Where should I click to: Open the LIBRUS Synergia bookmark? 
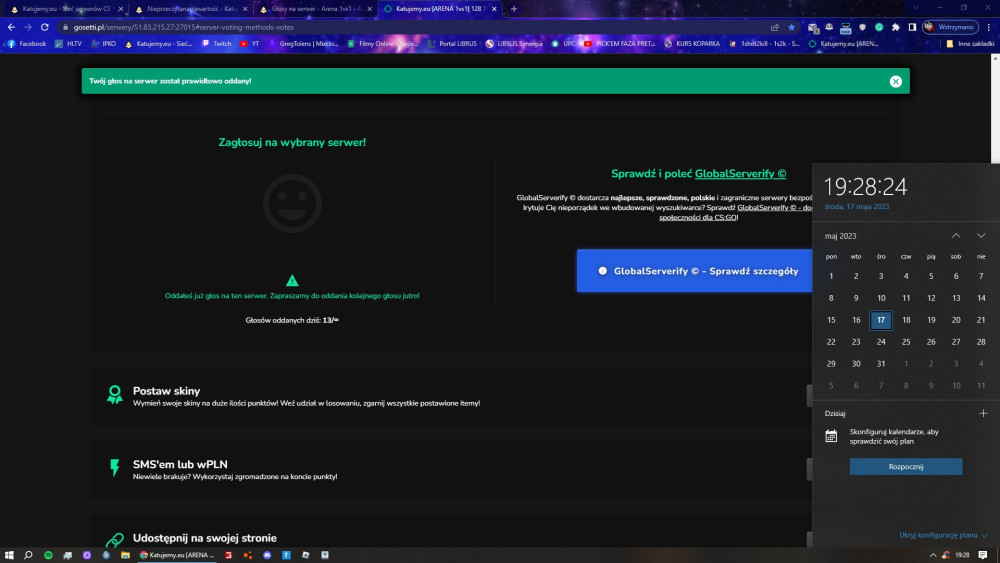point(514,44)
